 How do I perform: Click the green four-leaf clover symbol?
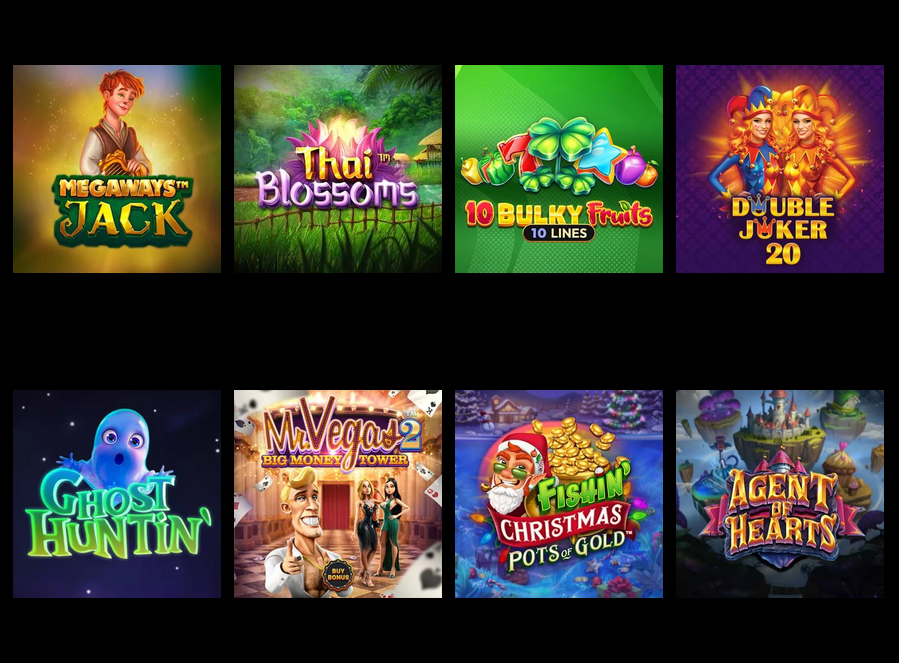tap(559, 152)
